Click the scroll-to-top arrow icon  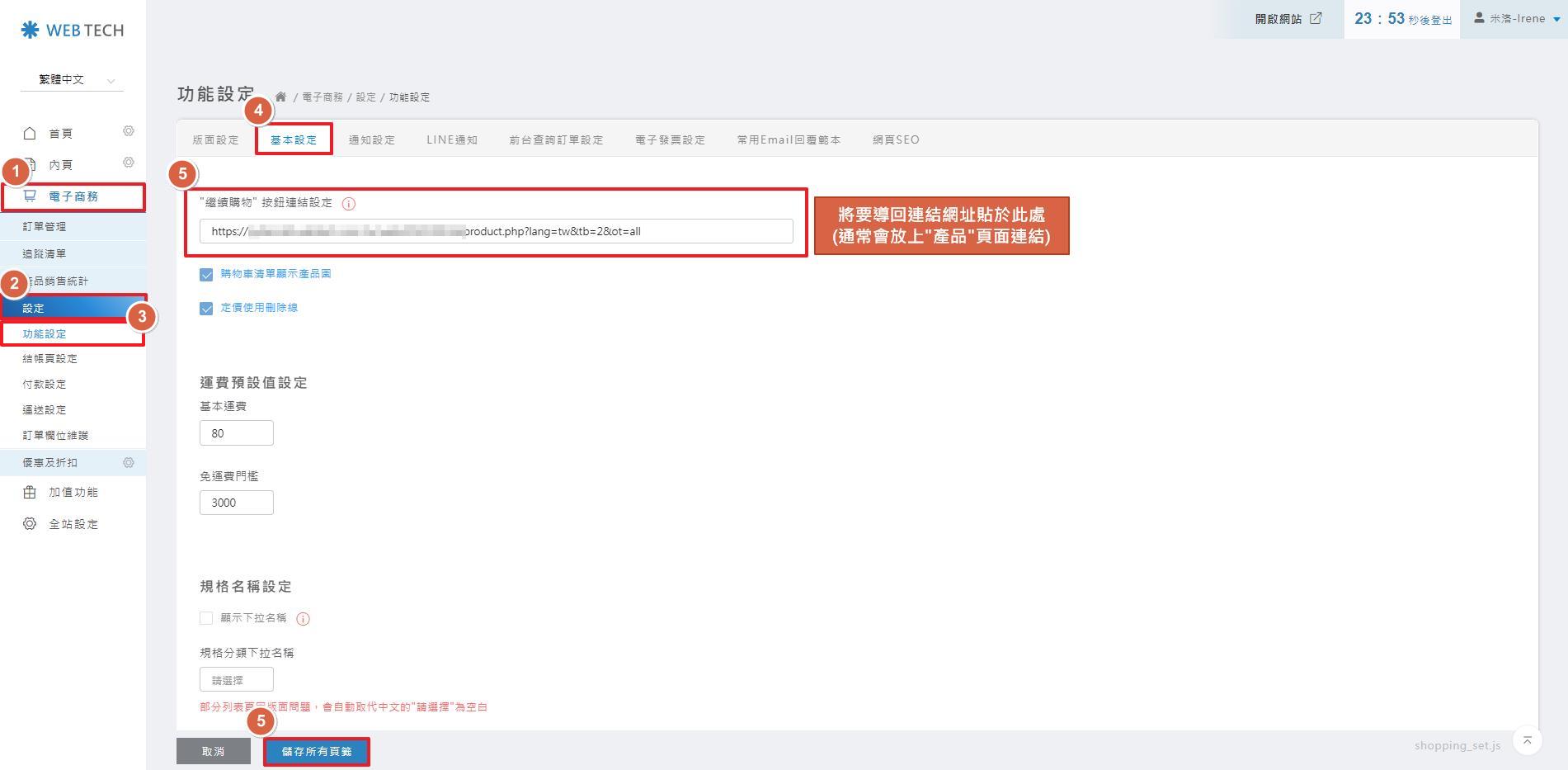click(x=1527, y=740)
